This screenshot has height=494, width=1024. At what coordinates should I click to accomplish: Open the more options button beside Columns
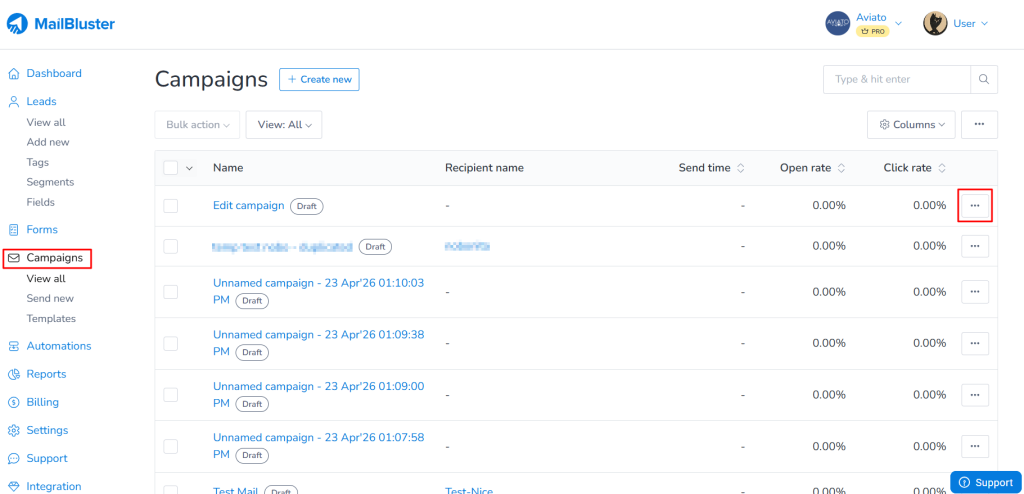(979, 125)
